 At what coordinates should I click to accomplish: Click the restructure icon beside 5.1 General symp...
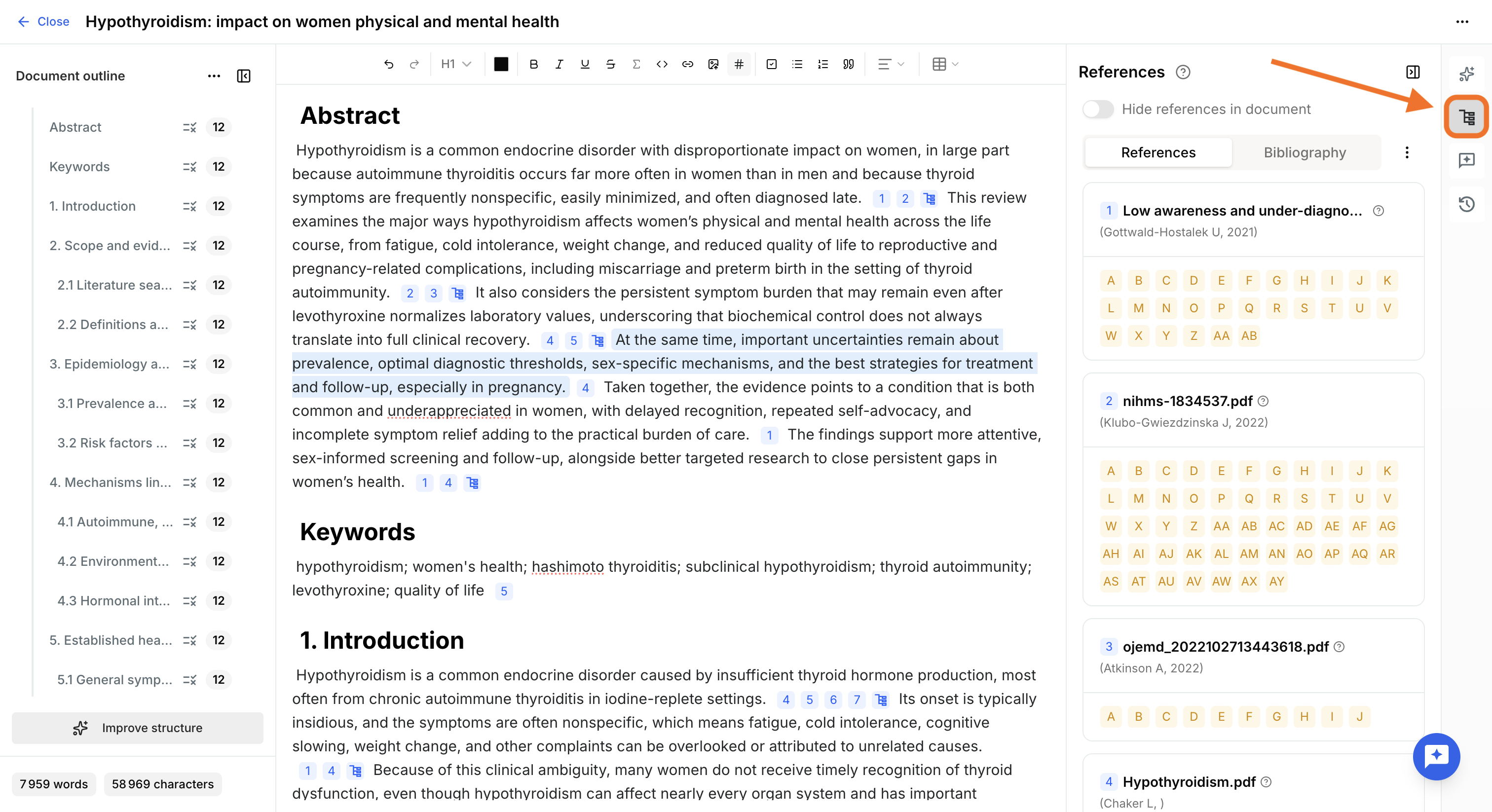click(x=189, y=679)
